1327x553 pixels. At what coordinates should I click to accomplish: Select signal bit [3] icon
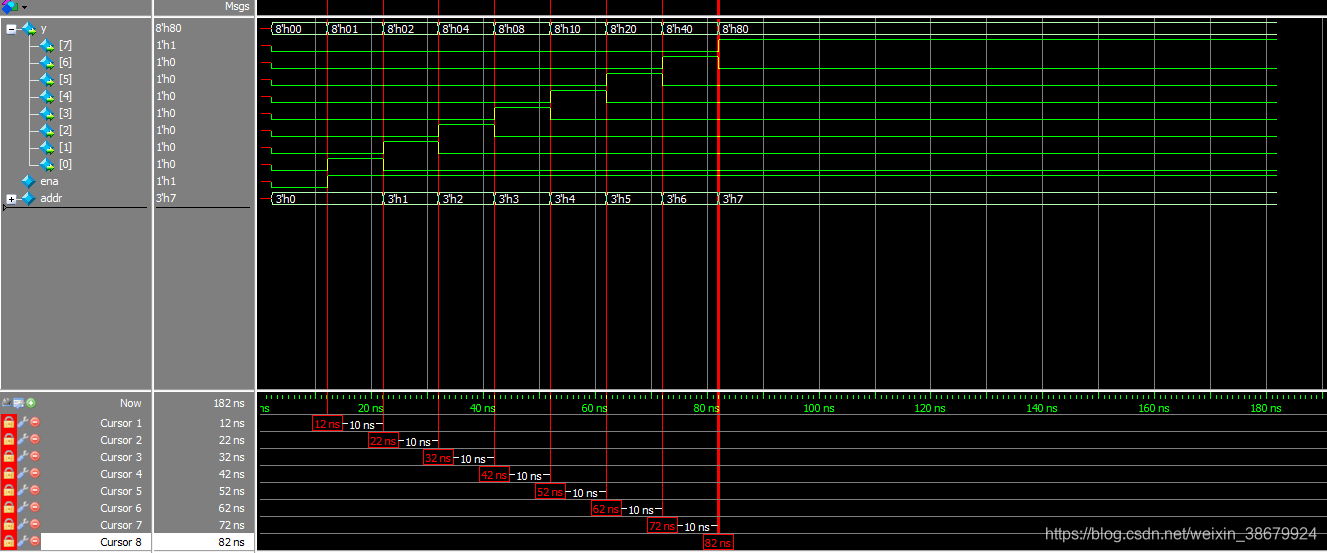tap(47, 113)
